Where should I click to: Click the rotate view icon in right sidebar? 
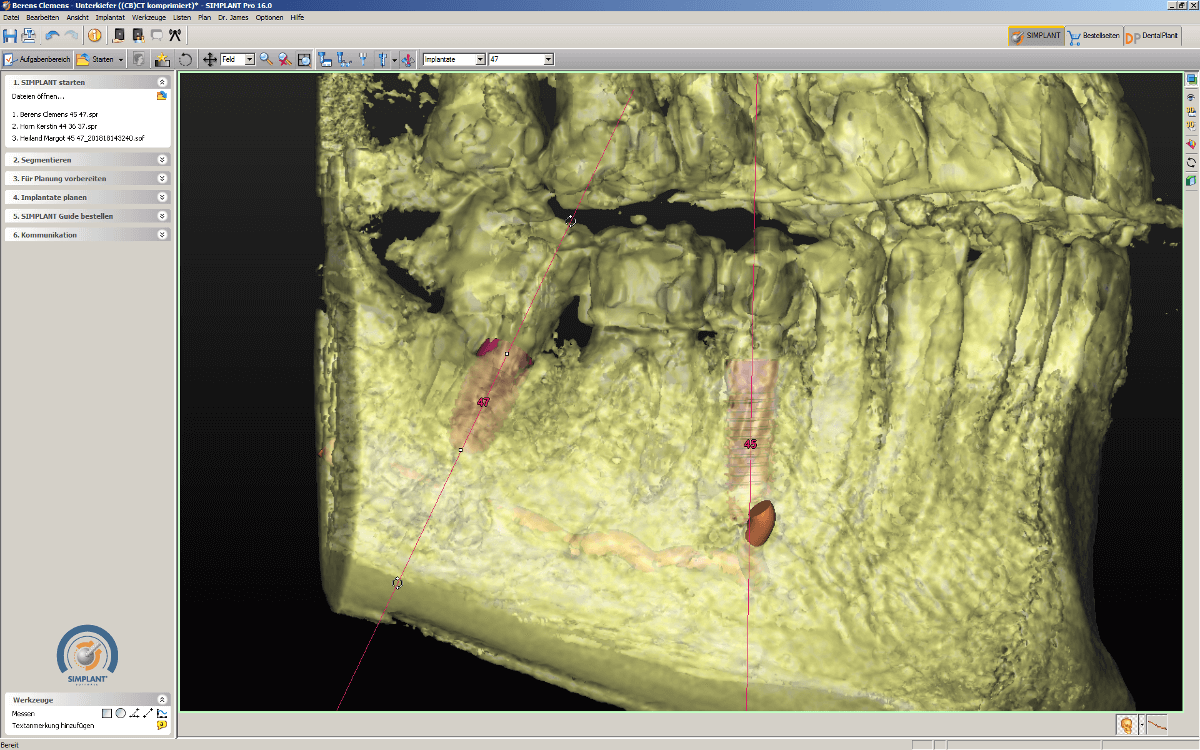(1191, 162)
